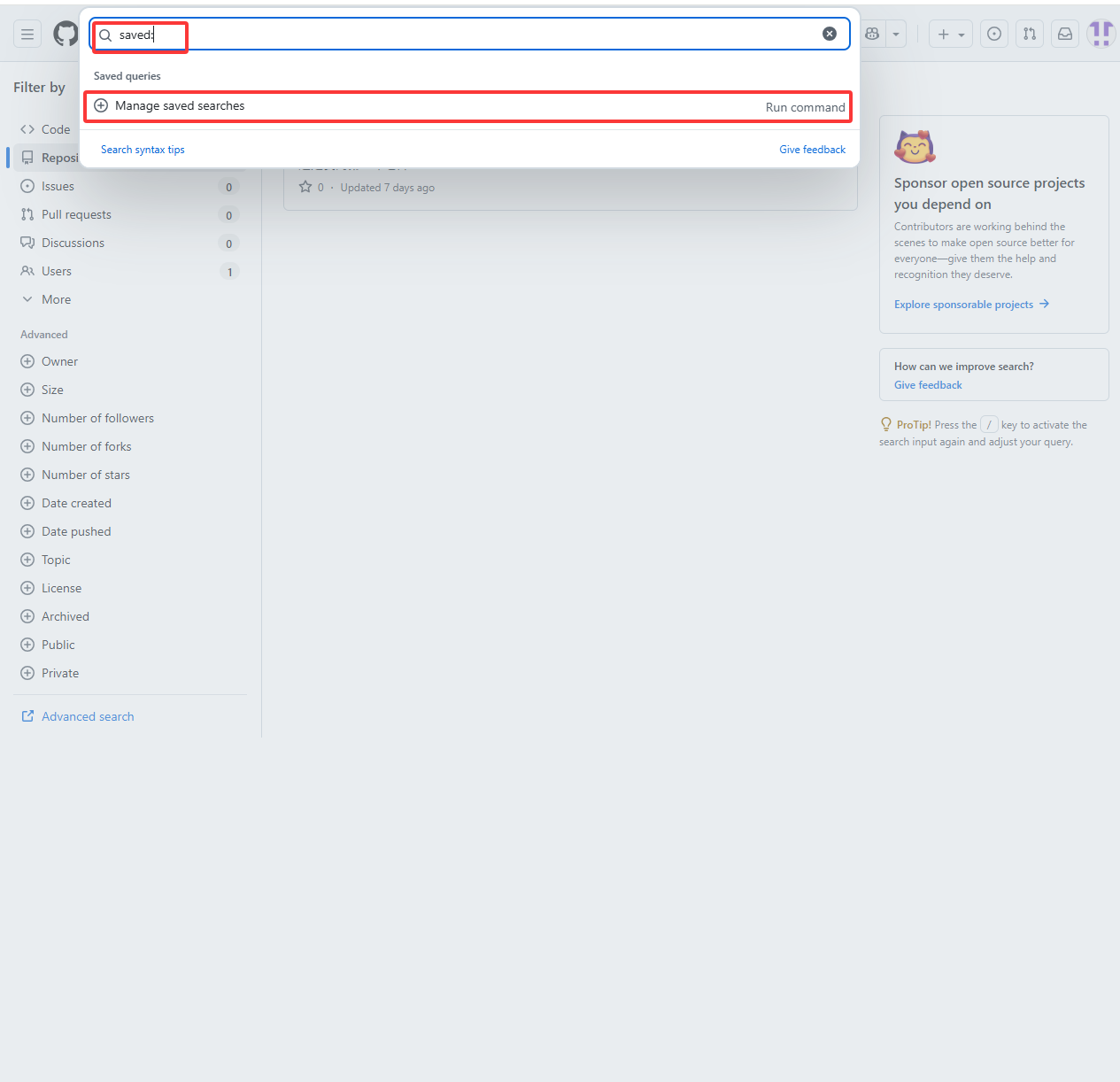Viewport: 1120px width, 1082px height.
Task: Click the GitHub Octocat logo
Action: (66, 35)
